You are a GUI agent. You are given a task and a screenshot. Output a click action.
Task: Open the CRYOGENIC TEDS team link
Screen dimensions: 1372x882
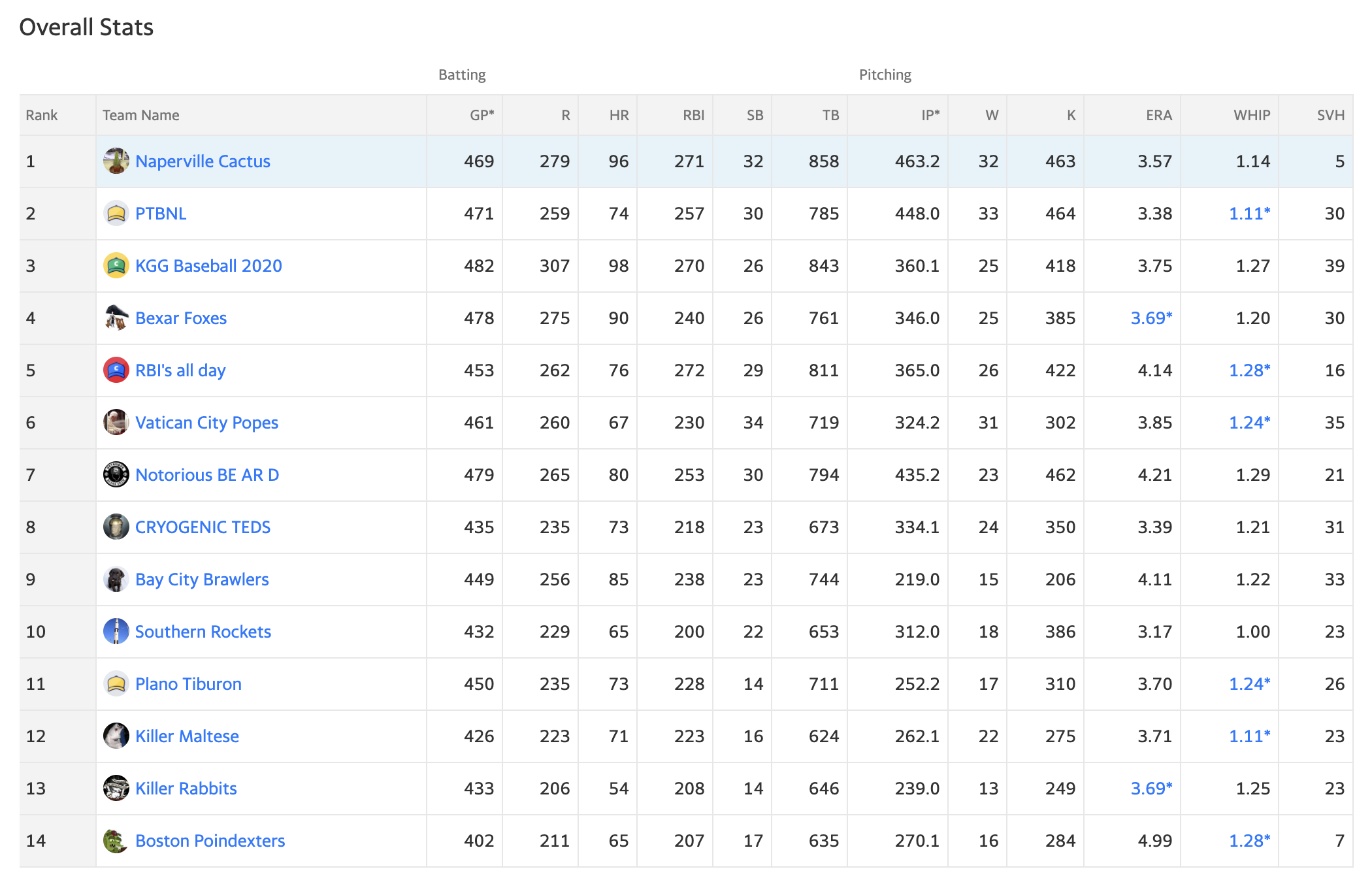coord(203,527)
